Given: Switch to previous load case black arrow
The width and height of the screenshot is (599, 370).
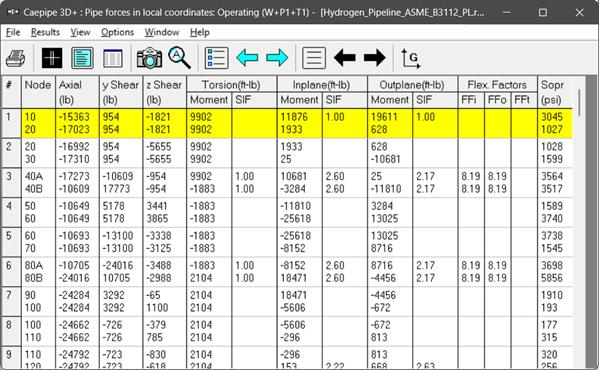Looking at the screenshot, I should 345,58.
